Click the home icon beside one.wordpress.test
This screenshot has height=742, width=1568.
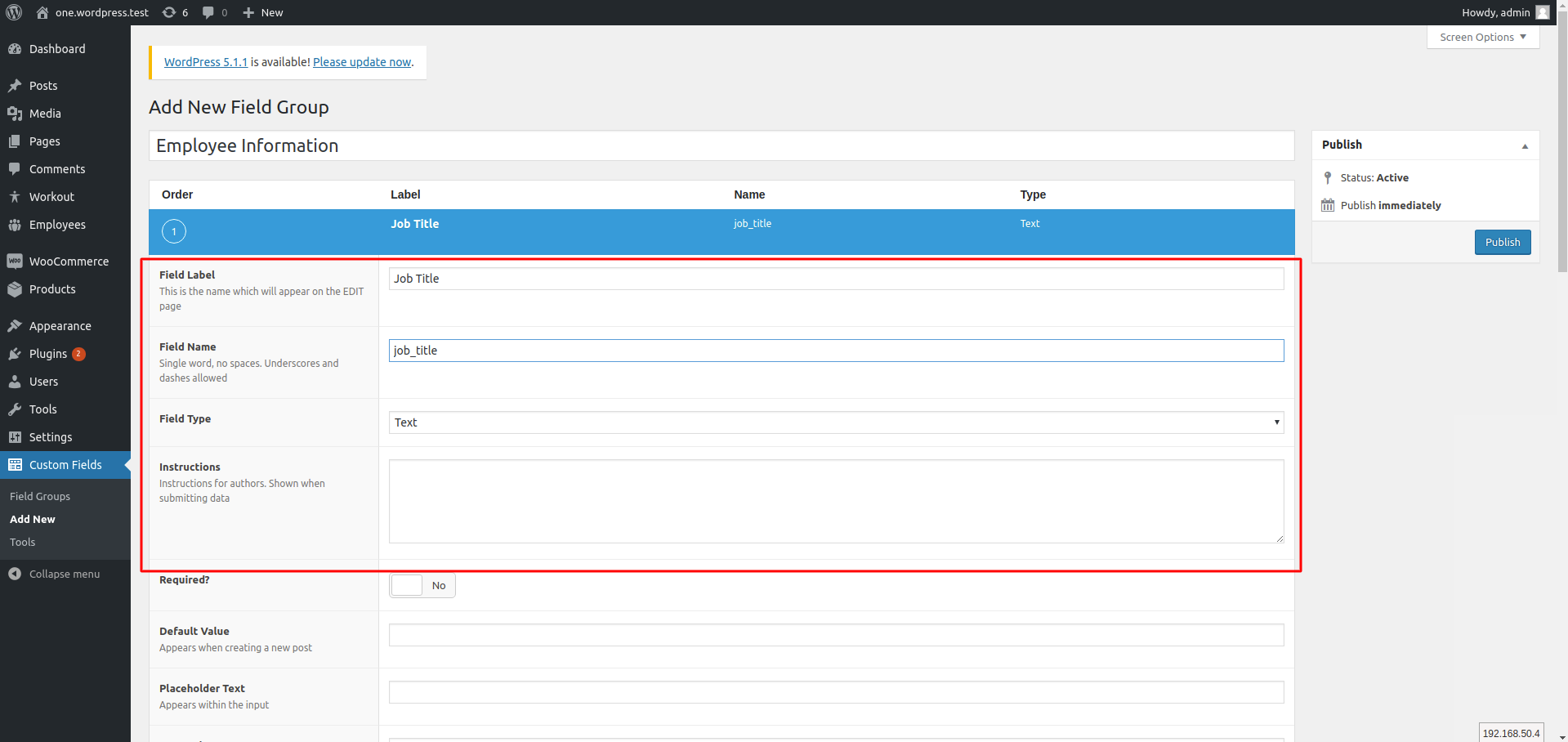coord(42,12)
